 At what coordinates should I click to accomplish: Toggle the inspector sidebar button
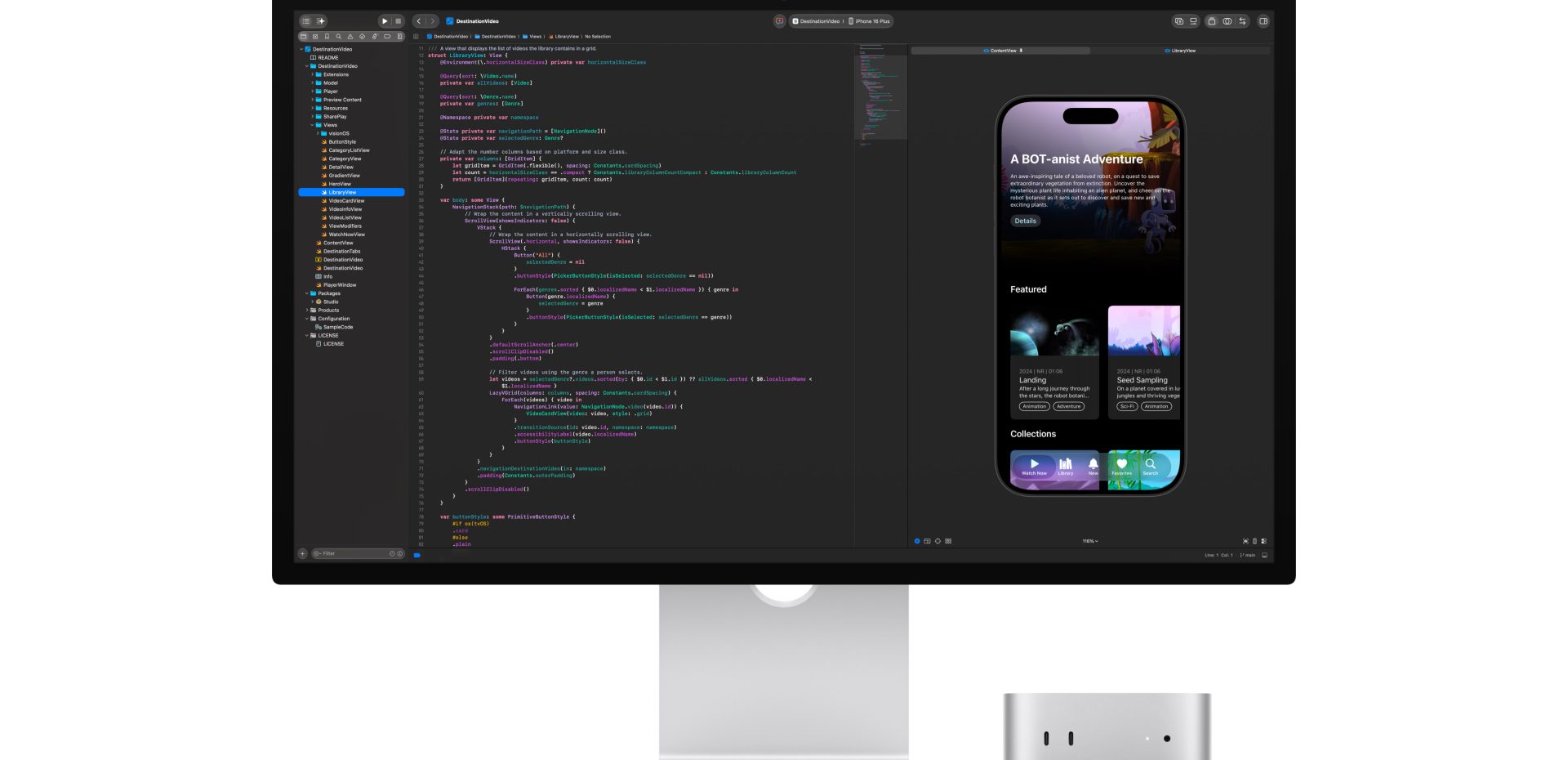pos(1263,21)
